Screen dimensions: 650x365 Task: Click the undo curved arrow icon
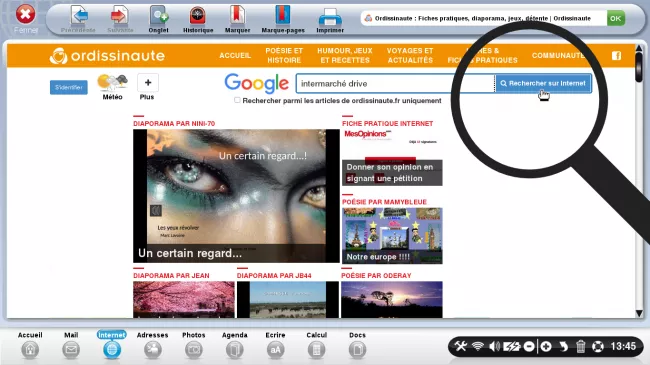point(563,346)
